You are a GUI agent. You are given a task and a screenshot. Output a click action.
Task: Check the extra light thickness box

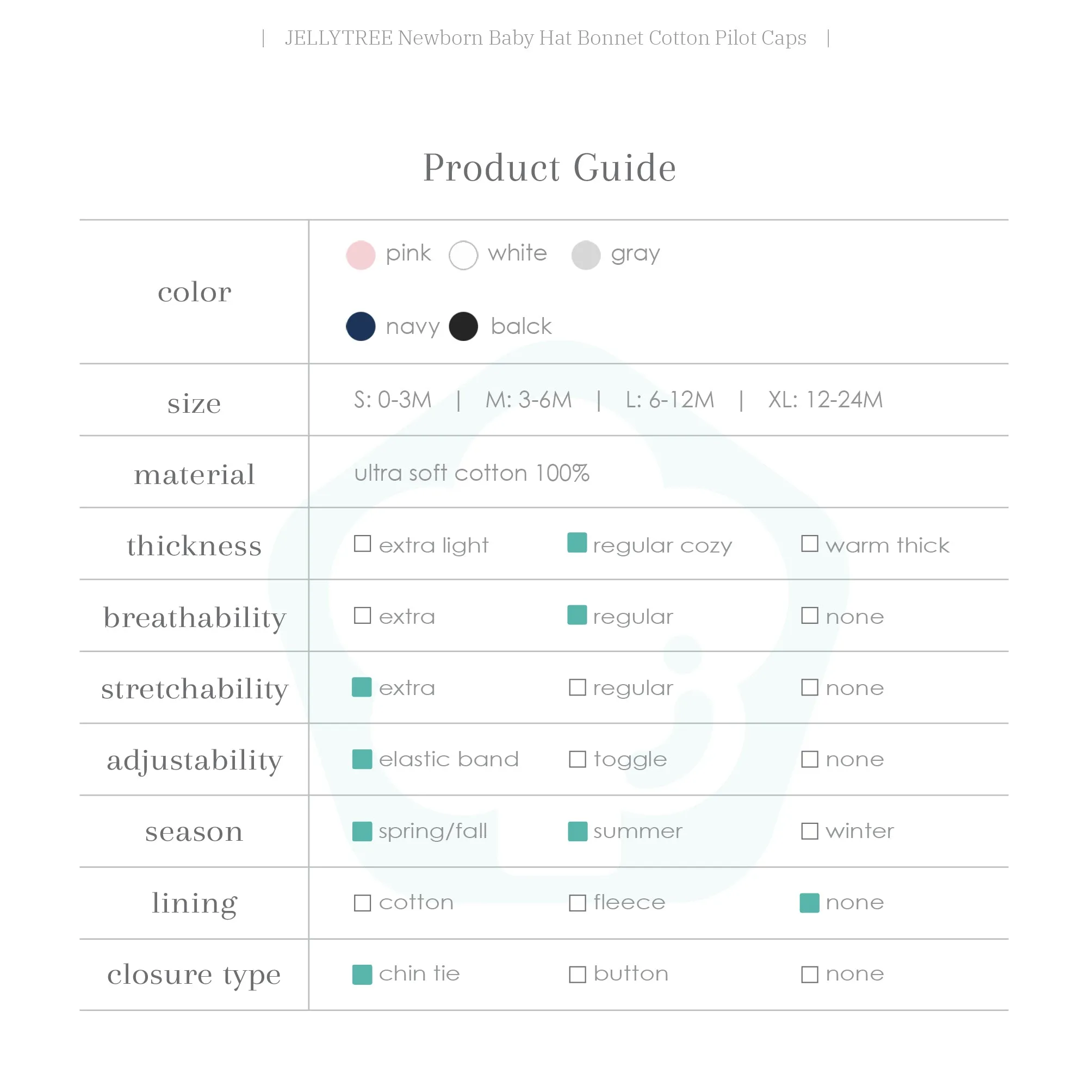[x=362, y=544]
